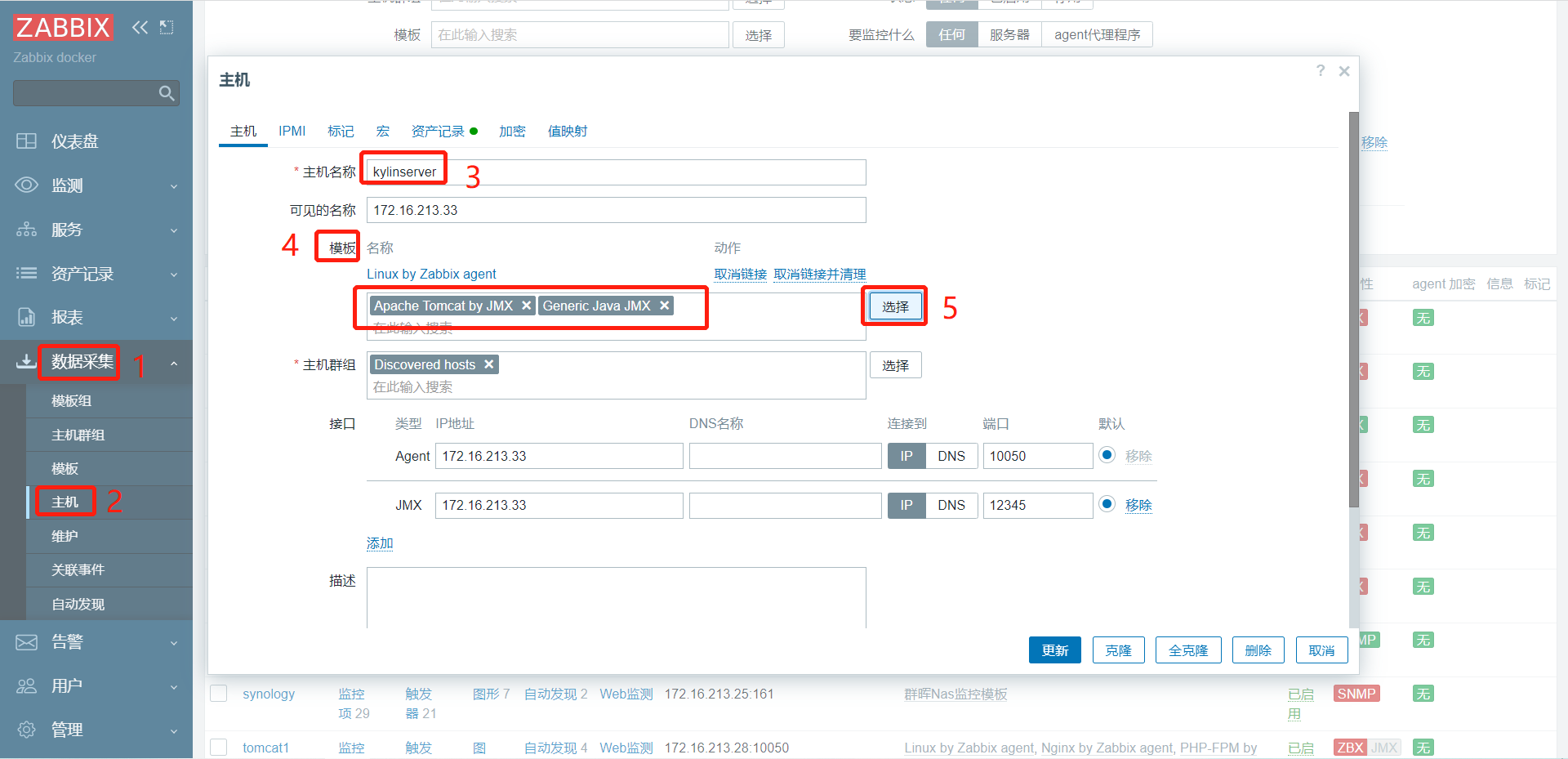Expand the 资产记录 menu
Viewport: 1568px width, 759px height.
174,275
